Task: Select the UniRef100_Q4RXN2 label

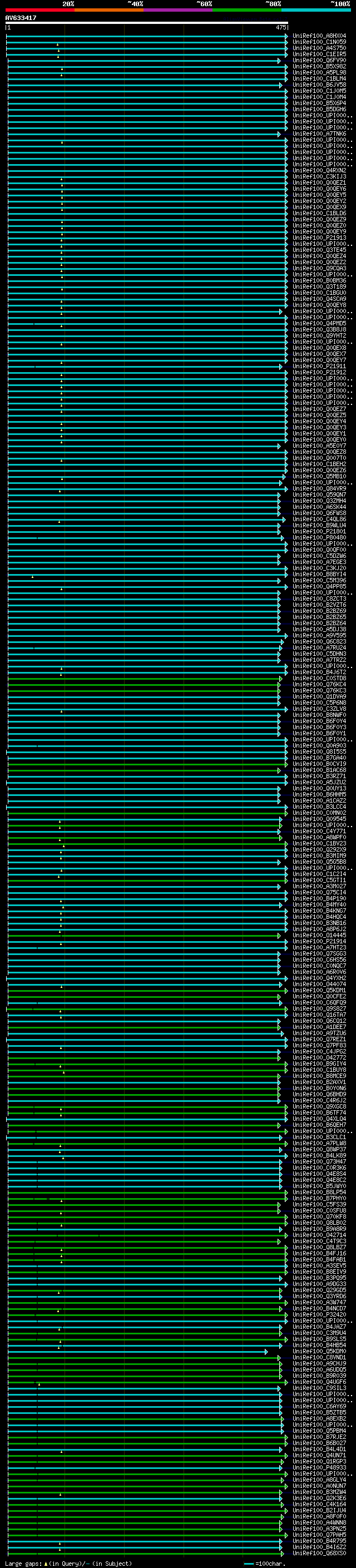Action: (x=319, y=170)
